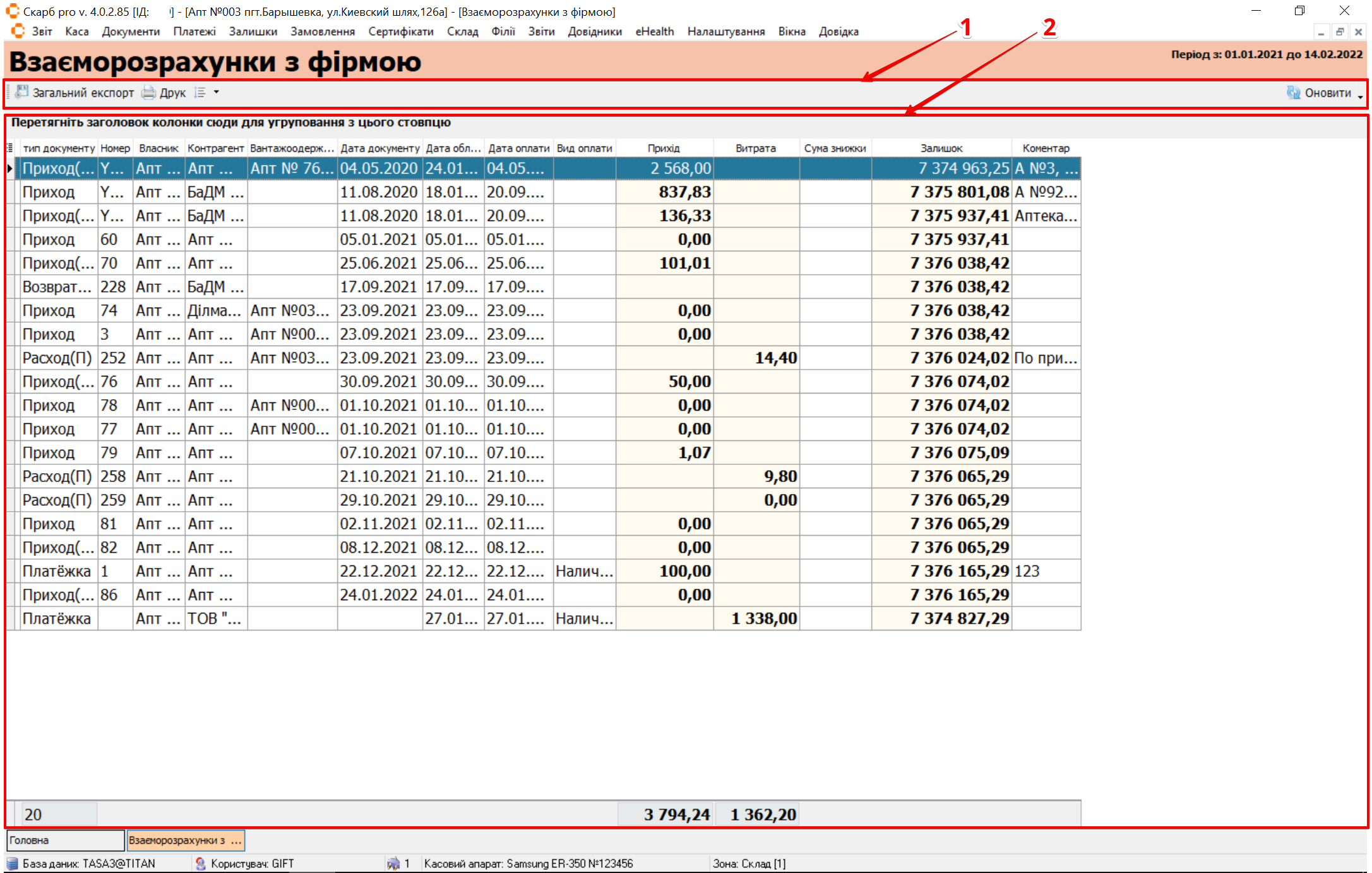The image size is (1372, 873).
Task: Click the row-height list icon in toolbar
Action: click(200, 93)
